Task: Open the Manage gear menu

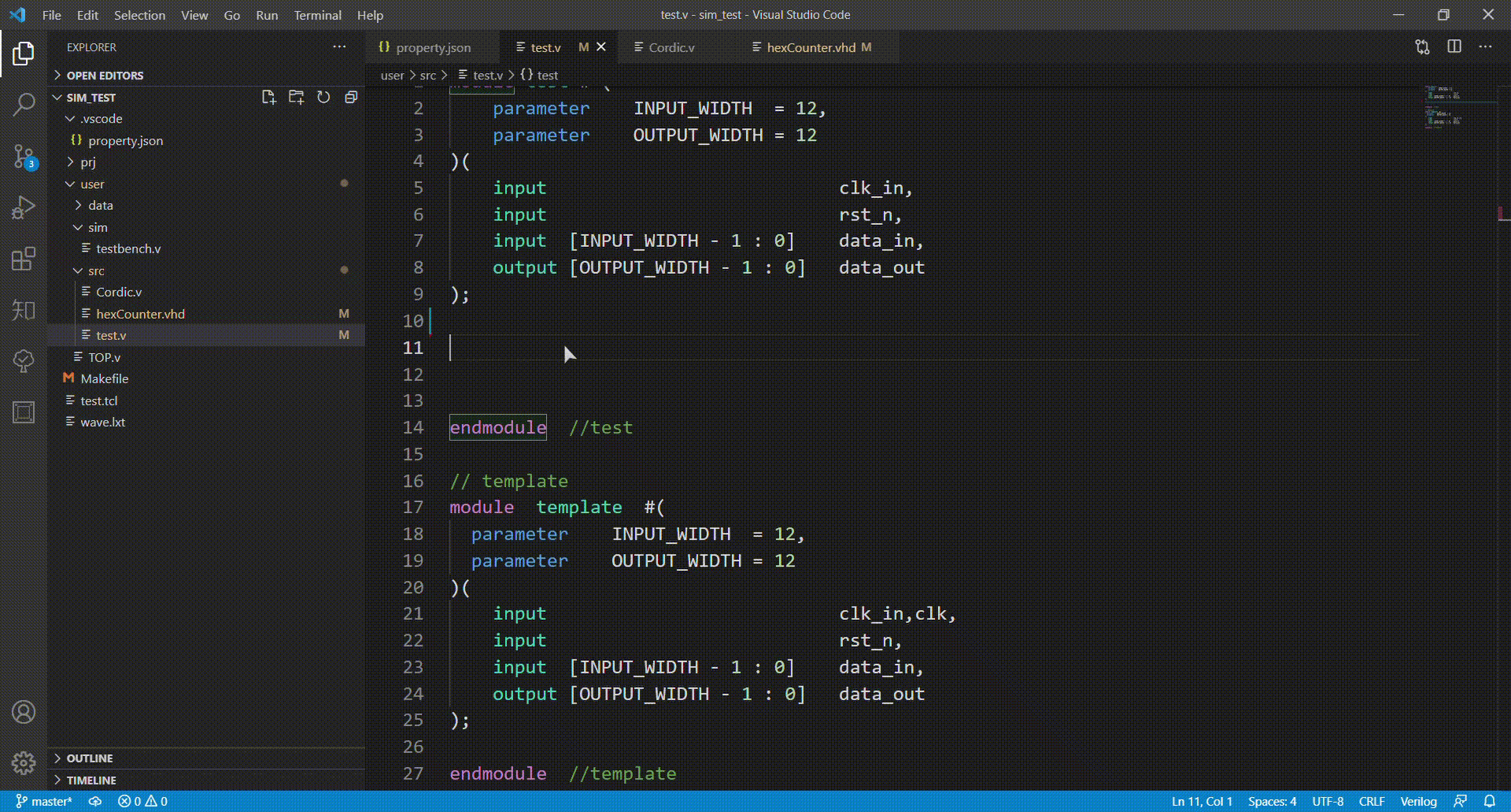Action: (24, 762)
